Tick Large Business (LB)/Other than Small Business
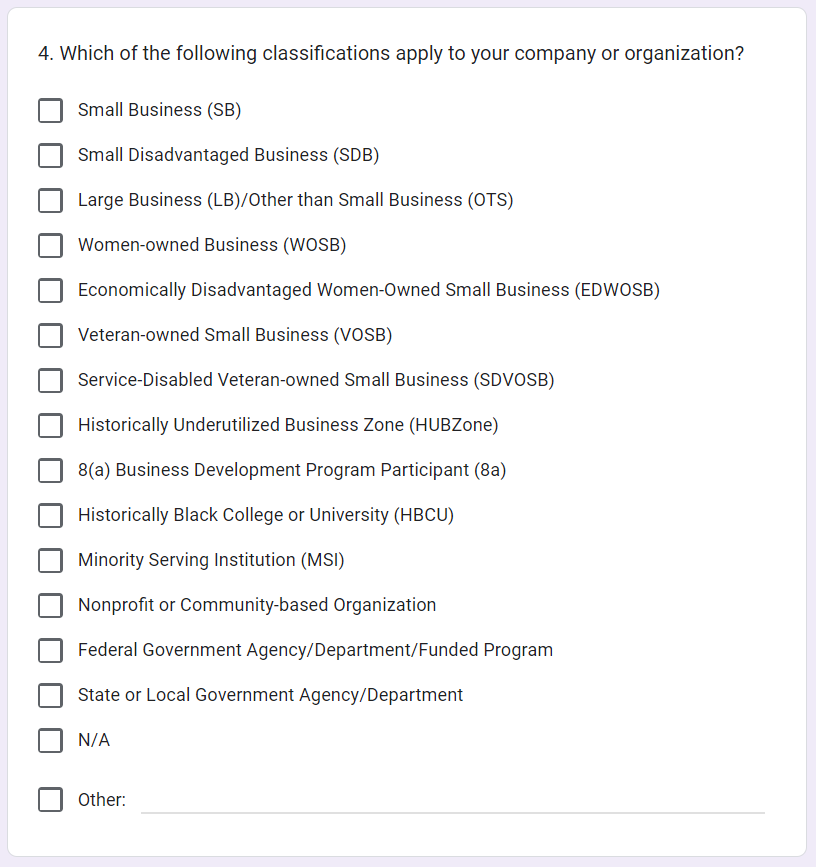The height and width of the screenshot is (867, 816). [x=50, y=200]
